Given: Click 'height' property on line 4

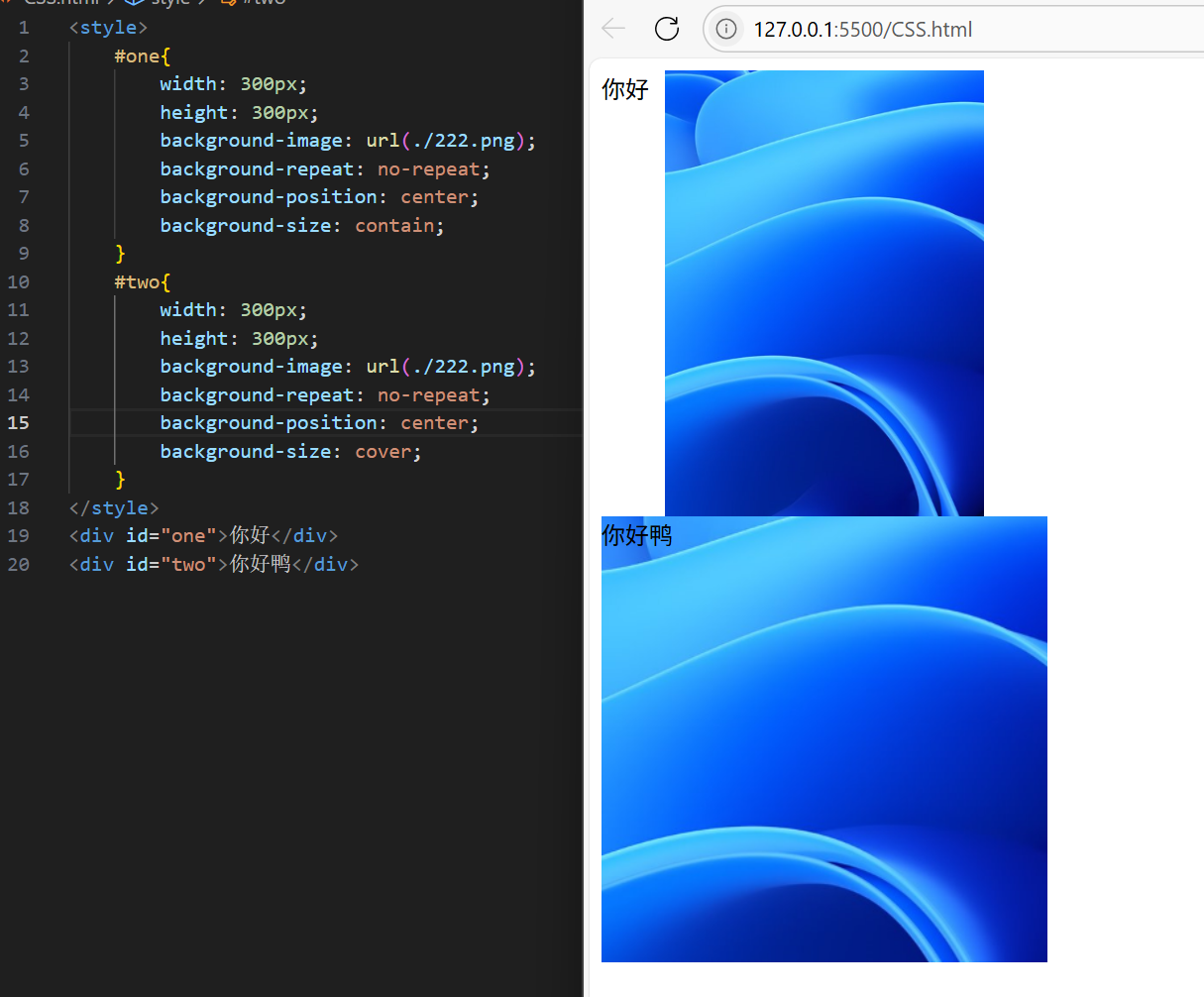Looking at the screenshot, I should 194,113.
